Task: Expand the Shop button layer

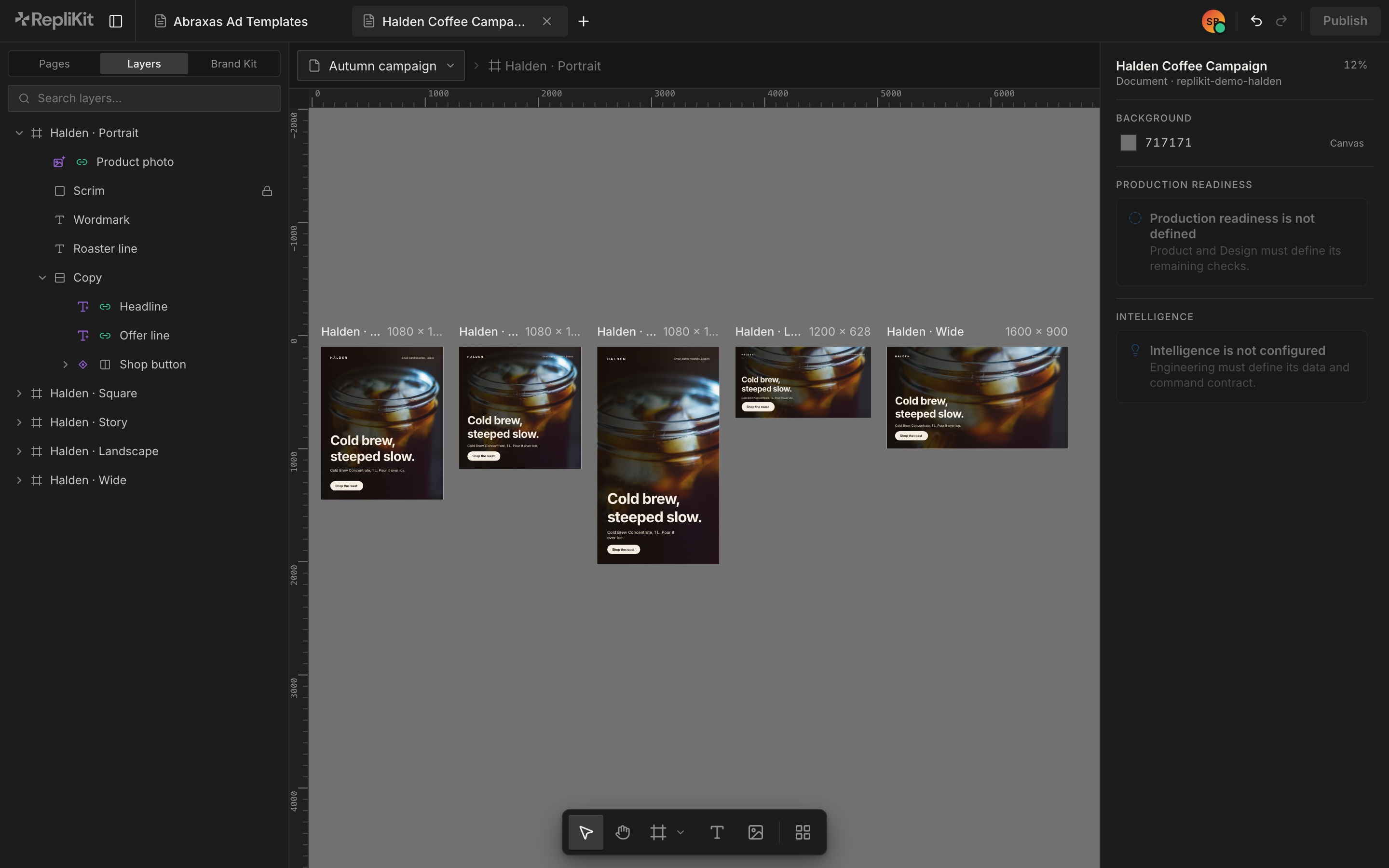Action: point(66,365)
